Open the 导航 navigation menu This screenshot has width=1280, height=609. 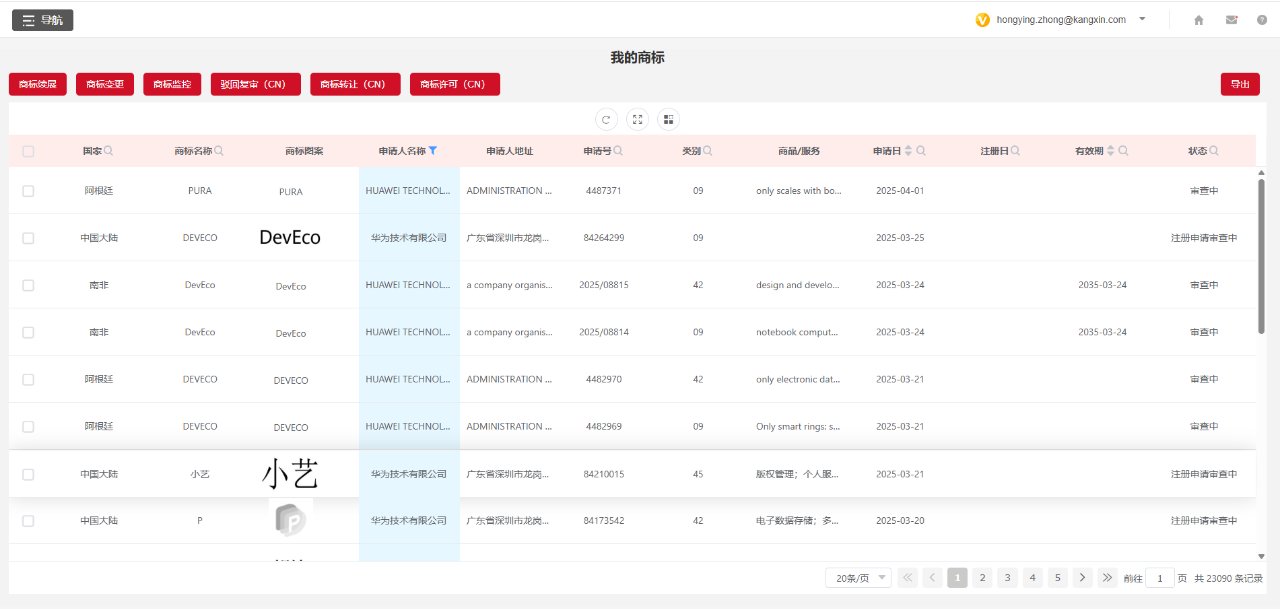[x=42, y=19]
